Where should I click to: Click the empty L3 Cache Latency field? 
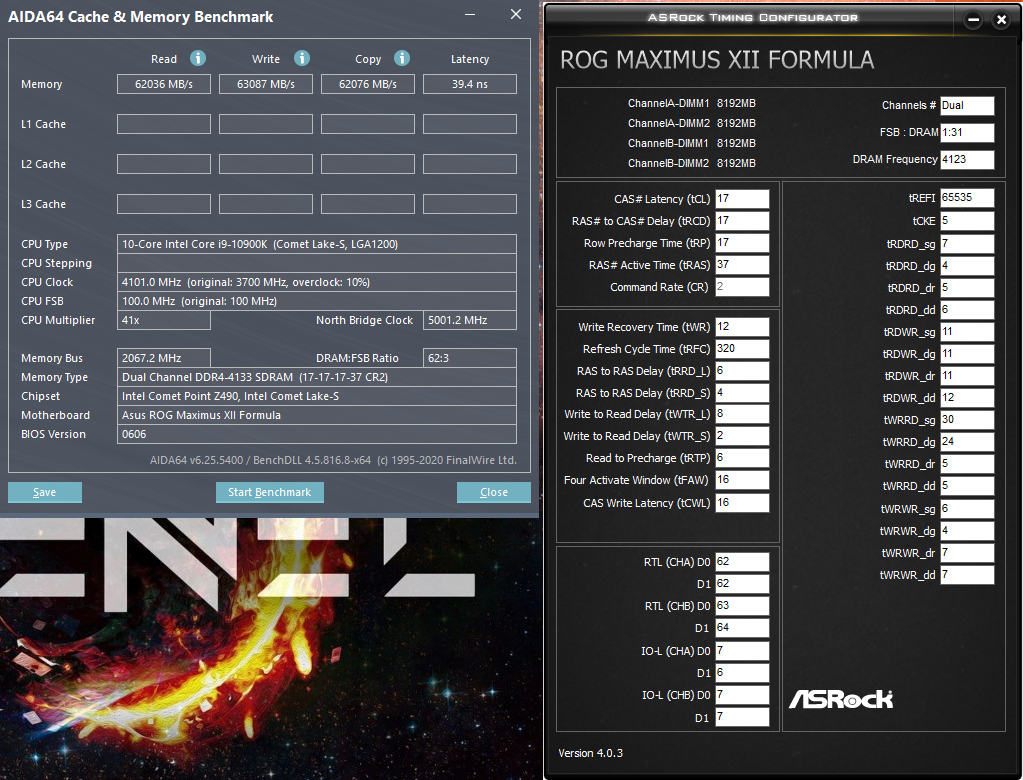[470, 204]
